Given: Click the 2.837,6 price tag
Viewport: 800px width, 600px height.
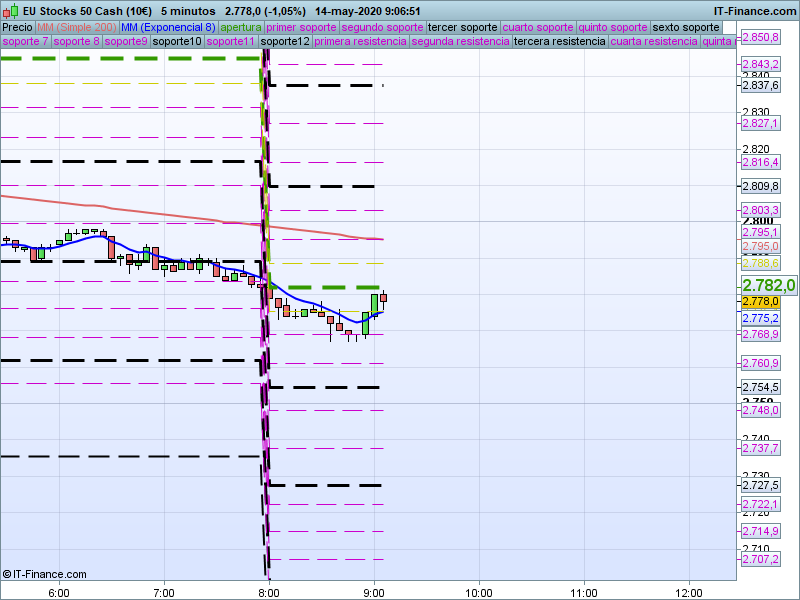Looking at the screenshot, I should 760,85.
